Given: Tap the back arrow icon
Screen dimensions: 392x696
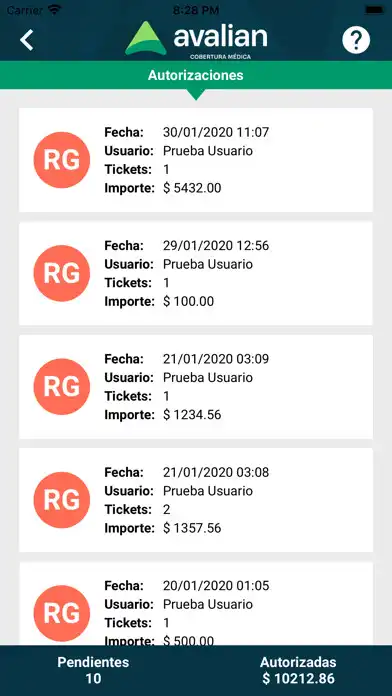Looking at the screenshot, I should 27,40.
